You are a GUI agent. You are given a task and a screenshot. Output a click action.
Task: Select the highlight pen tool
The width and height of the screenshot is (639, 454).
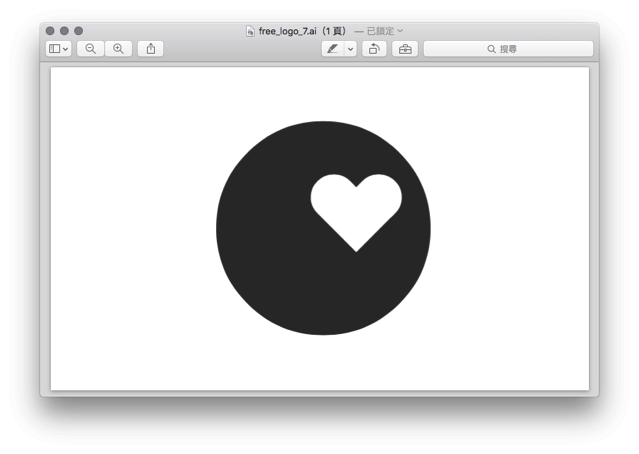(332, 49)
